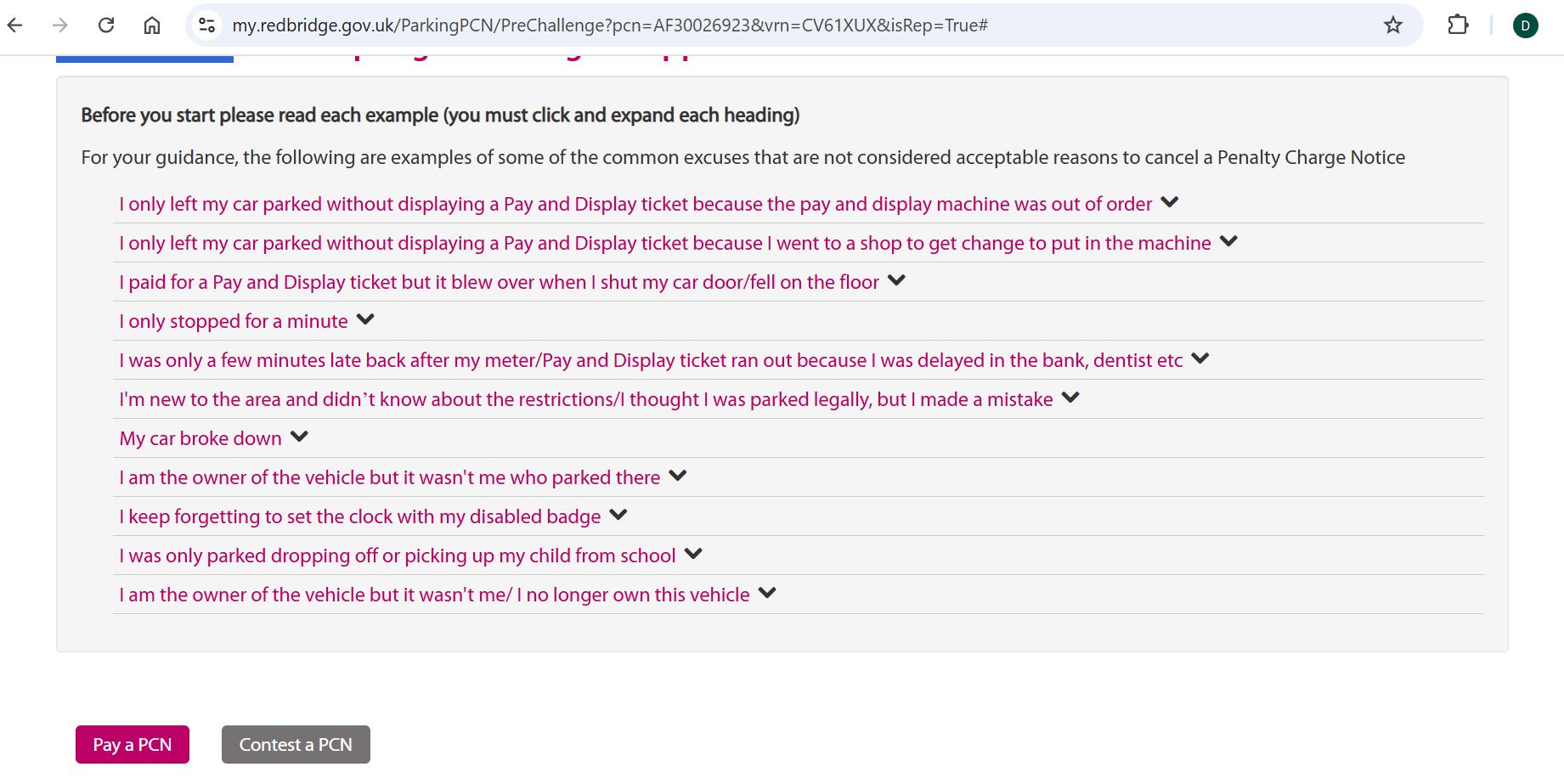The width and height of the screenshot is (1564, 784).
Task: Expand 'went to a shop to get change' example
Action: coord(664,243)
